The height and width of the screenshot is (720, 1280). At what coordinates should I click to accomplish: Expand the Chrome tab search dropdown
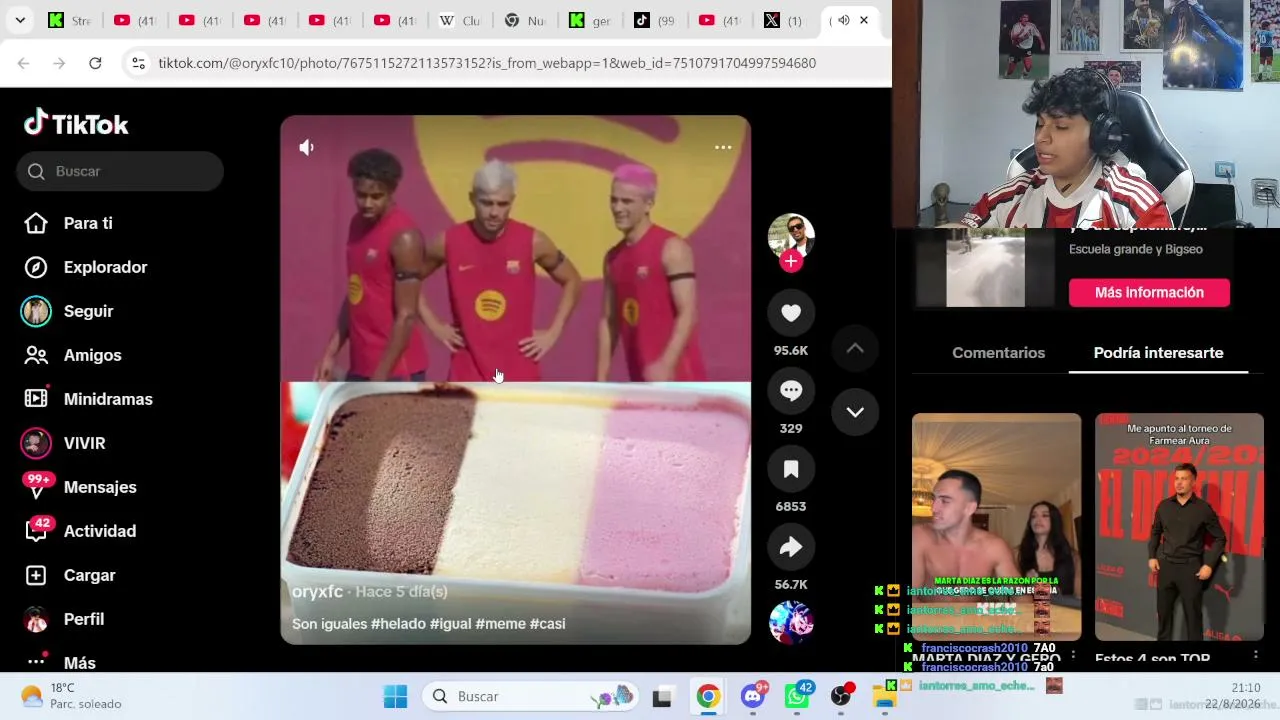coord(20,20)
